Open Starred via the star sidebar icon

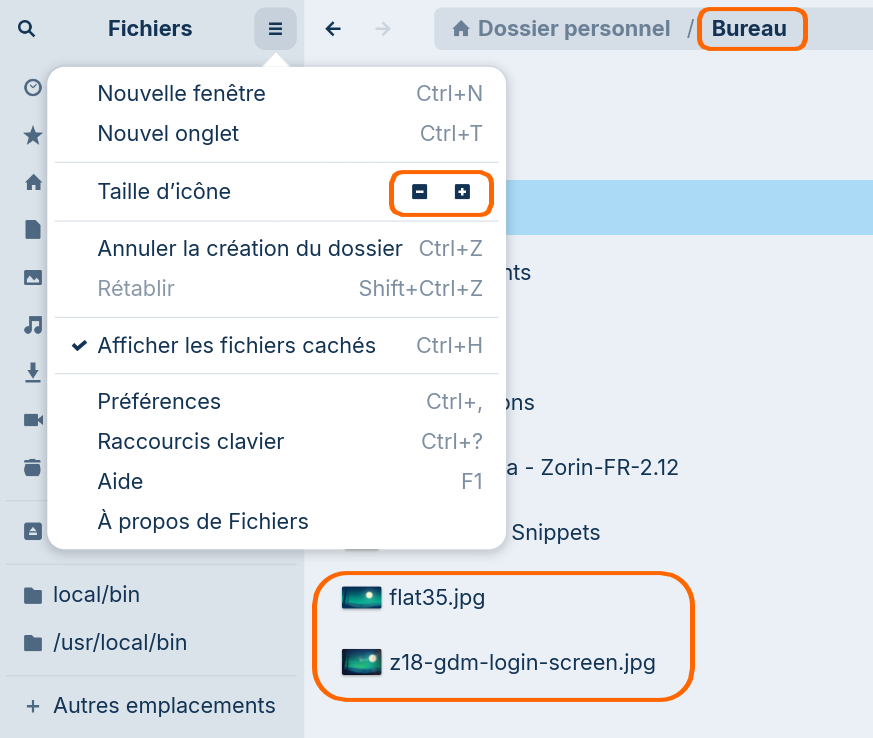33,135
